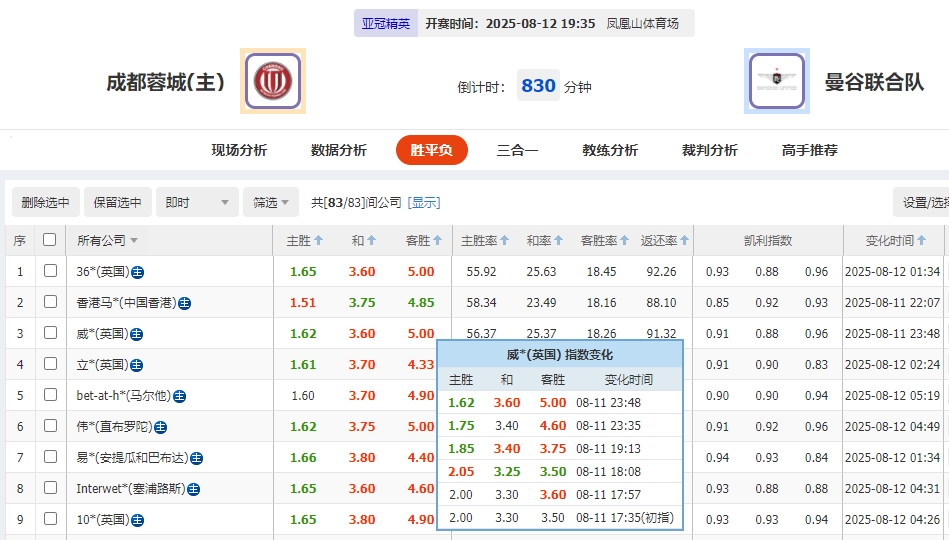
Task: Open the 即时 dropdown
Action: click(x=197, y=202)
